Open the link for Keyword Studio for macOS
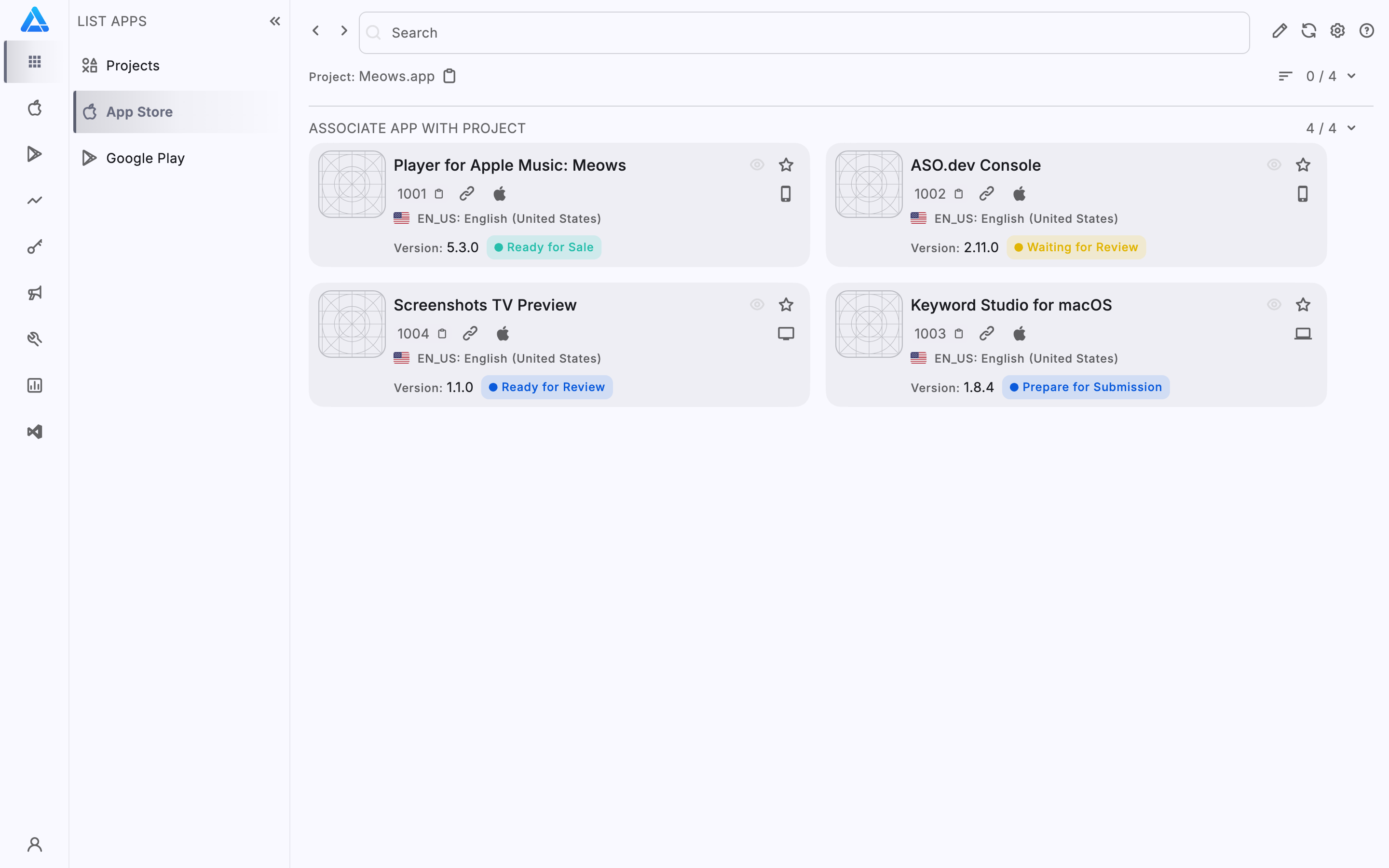The width and height of the screenshot is (1389, 868). [986, 334]
